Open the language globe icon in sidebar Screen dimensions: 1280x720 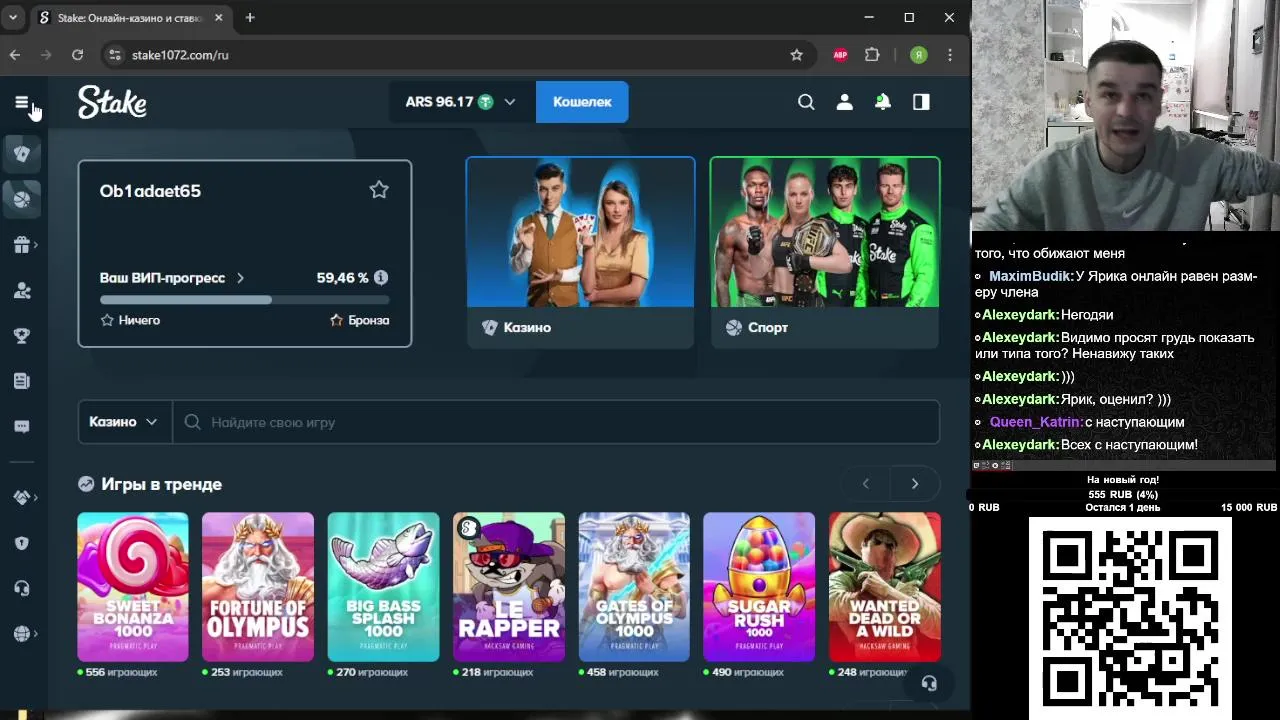tap(21, 634)
